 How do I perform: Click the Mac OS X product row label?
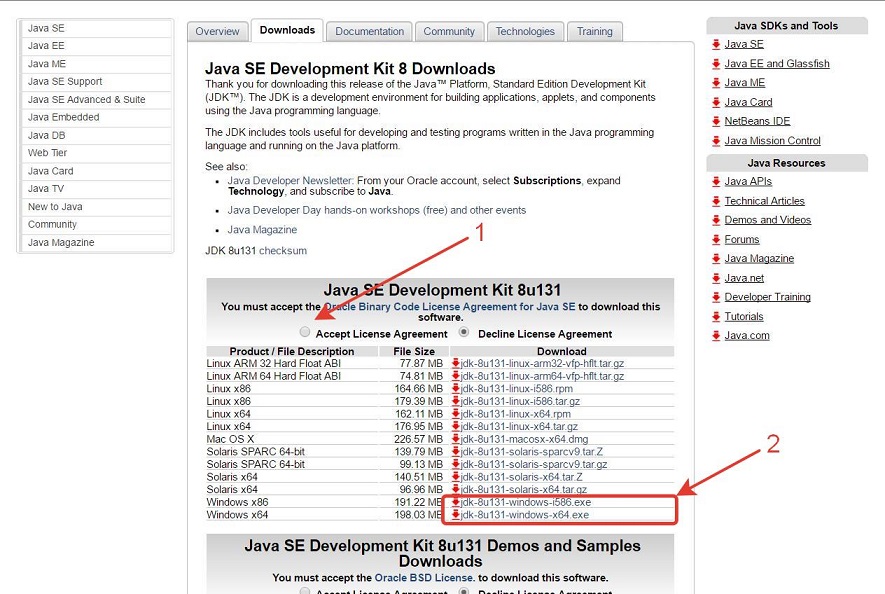pyautogui.click(x=230, y=439)
